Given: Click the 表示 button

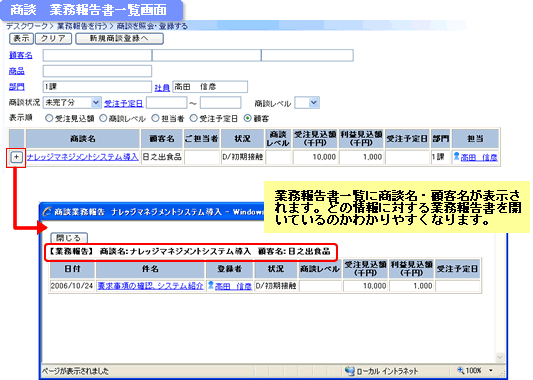Looking at the screenshot, I should pos(21,38).
